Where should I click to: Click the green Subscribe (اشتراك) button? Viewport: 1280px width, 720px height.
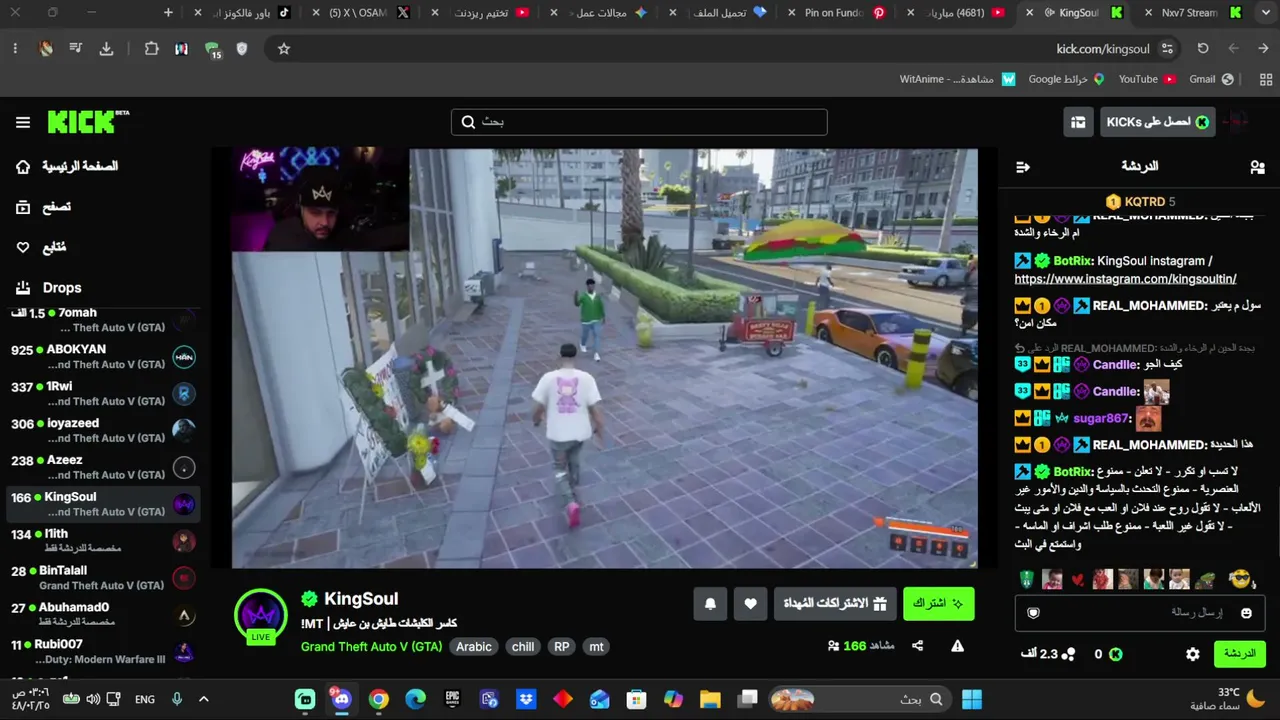(x=938, y=604)
